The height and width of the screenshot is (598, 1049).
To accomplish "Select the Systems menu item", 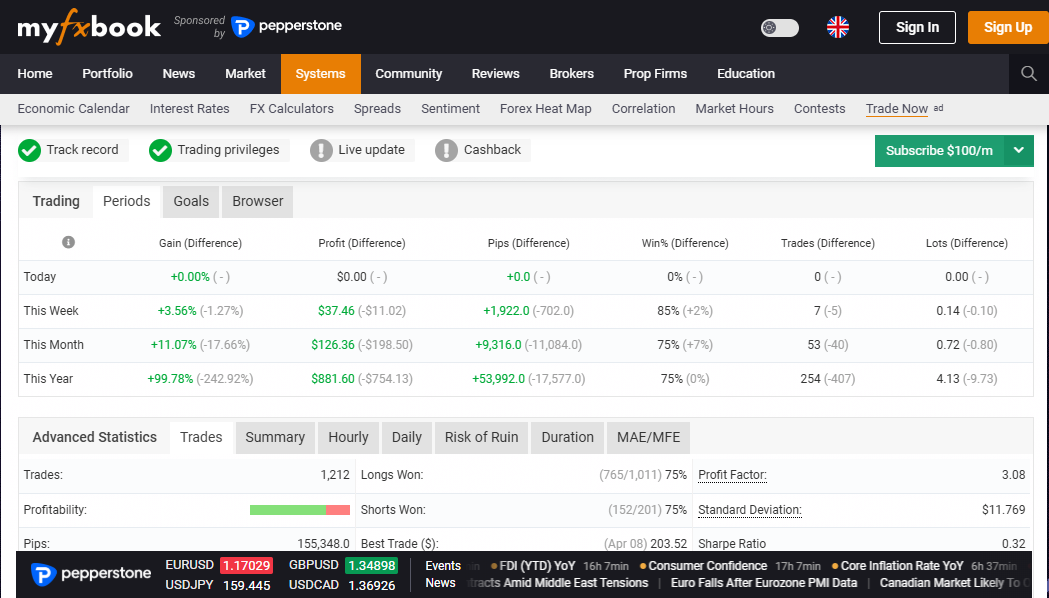I will pos(320,74).
